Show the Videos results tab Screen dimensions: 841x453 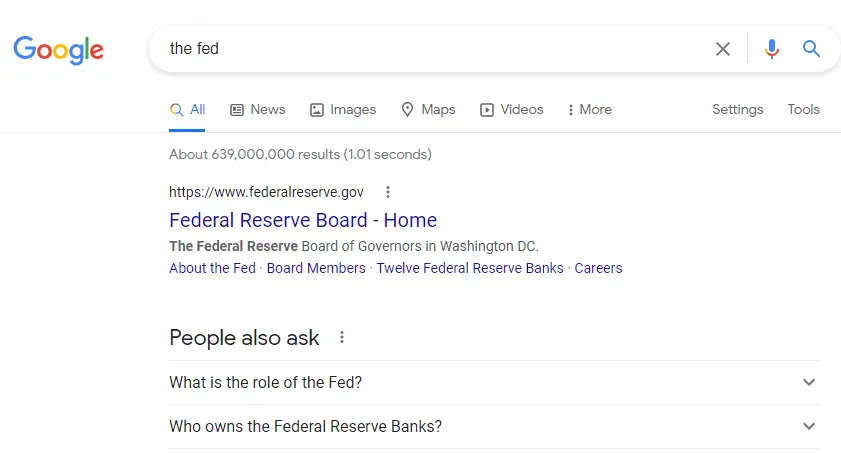click(512, 110)
